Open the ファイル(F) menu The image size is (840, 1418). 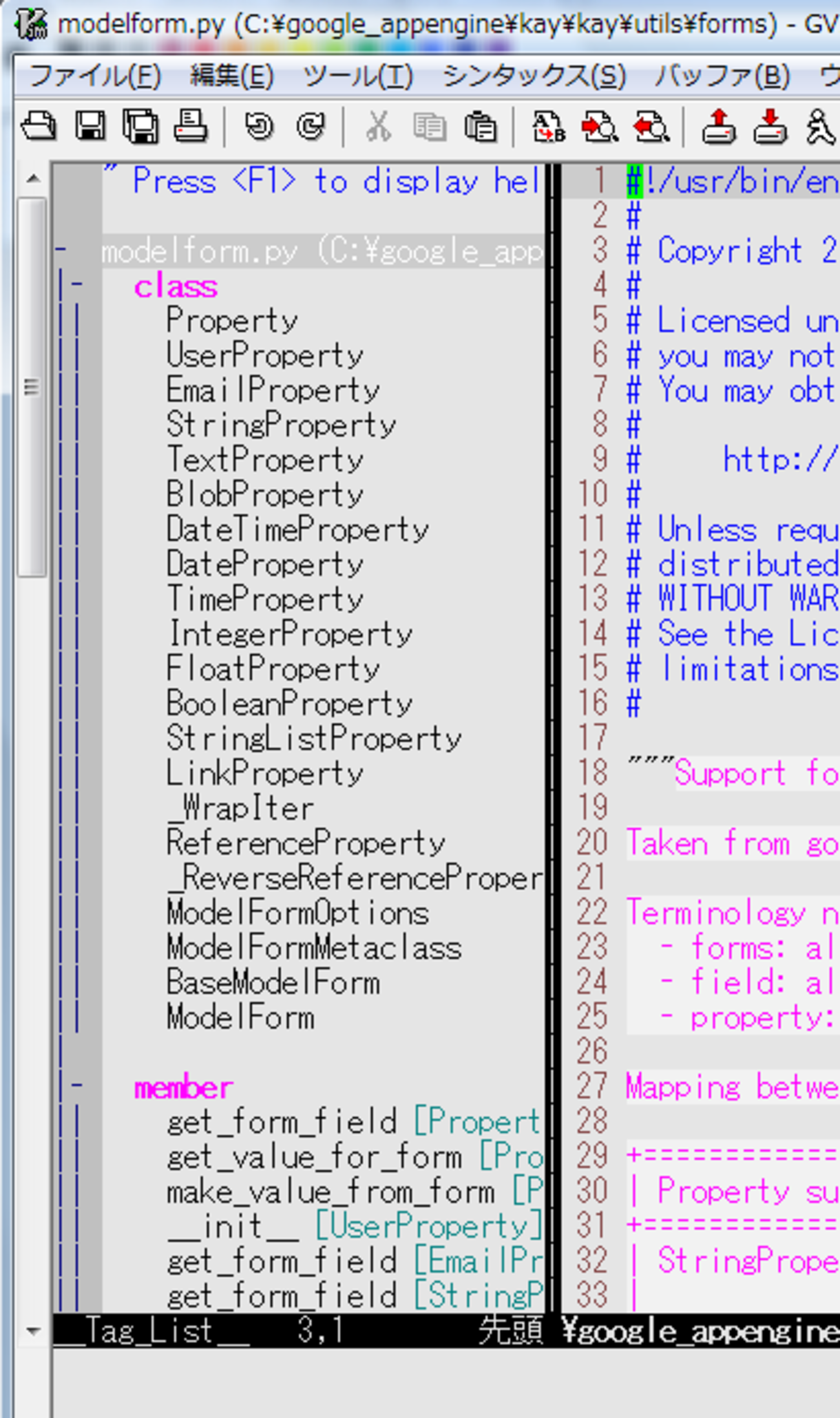click(95, 76)
